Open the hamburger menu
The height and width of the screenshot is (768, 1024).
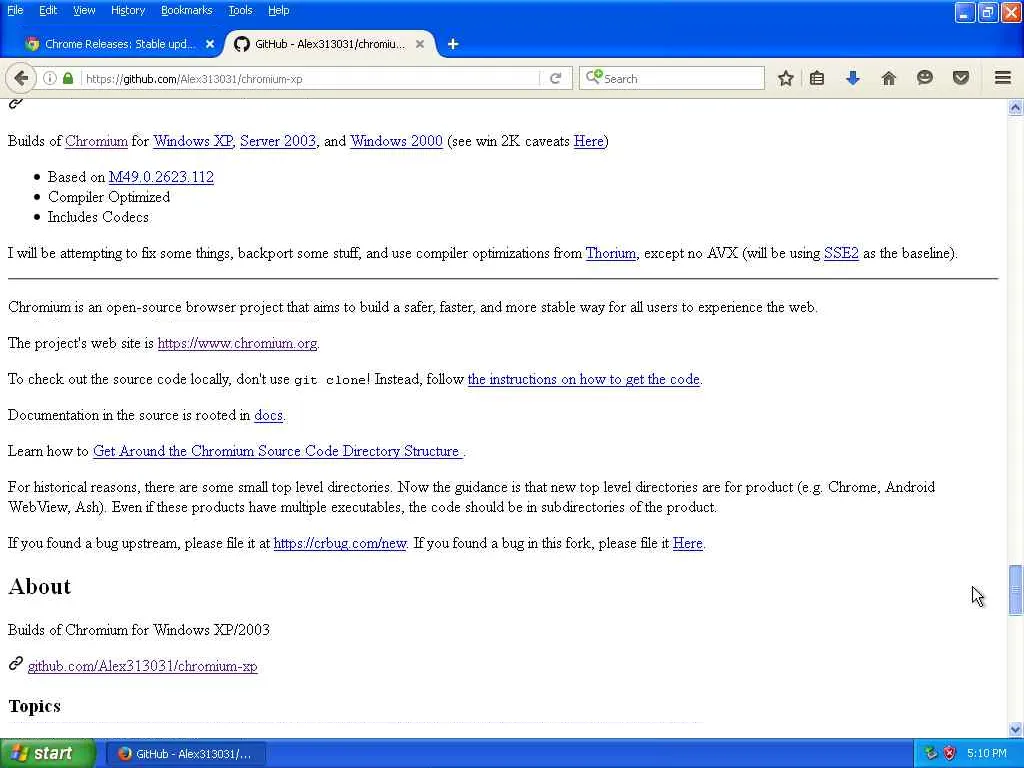tap(1003, 78)
